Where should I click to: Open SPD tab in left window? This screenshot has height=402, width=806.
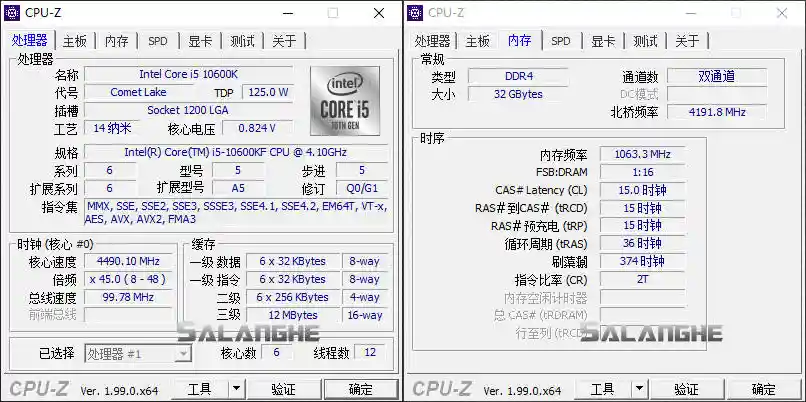pyautogui.click(x=158, y=41)
